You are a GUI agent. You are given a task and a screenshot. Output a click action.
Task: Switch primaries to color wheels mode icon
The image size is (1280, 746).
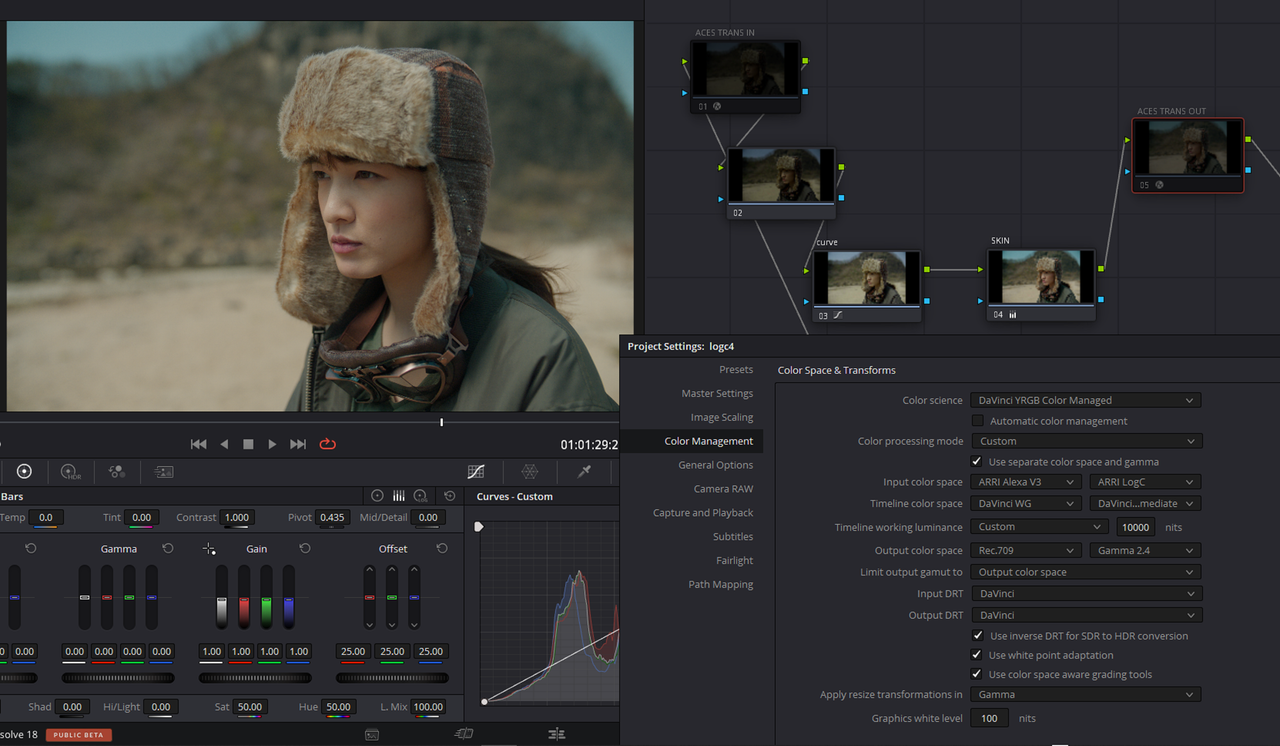[x=377, y=496]
